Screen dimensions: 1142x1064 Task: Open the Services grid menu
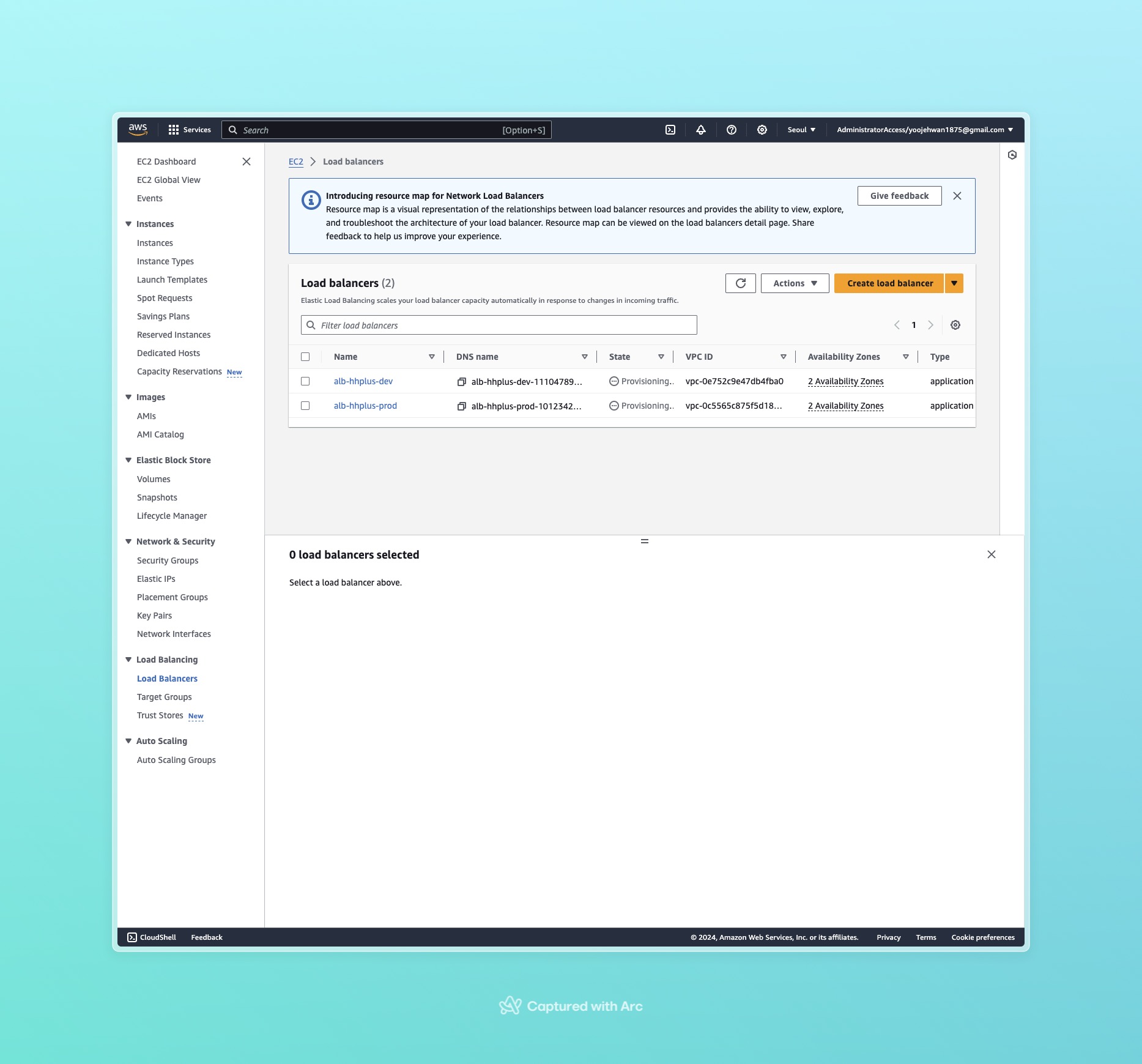click(190, 130)
